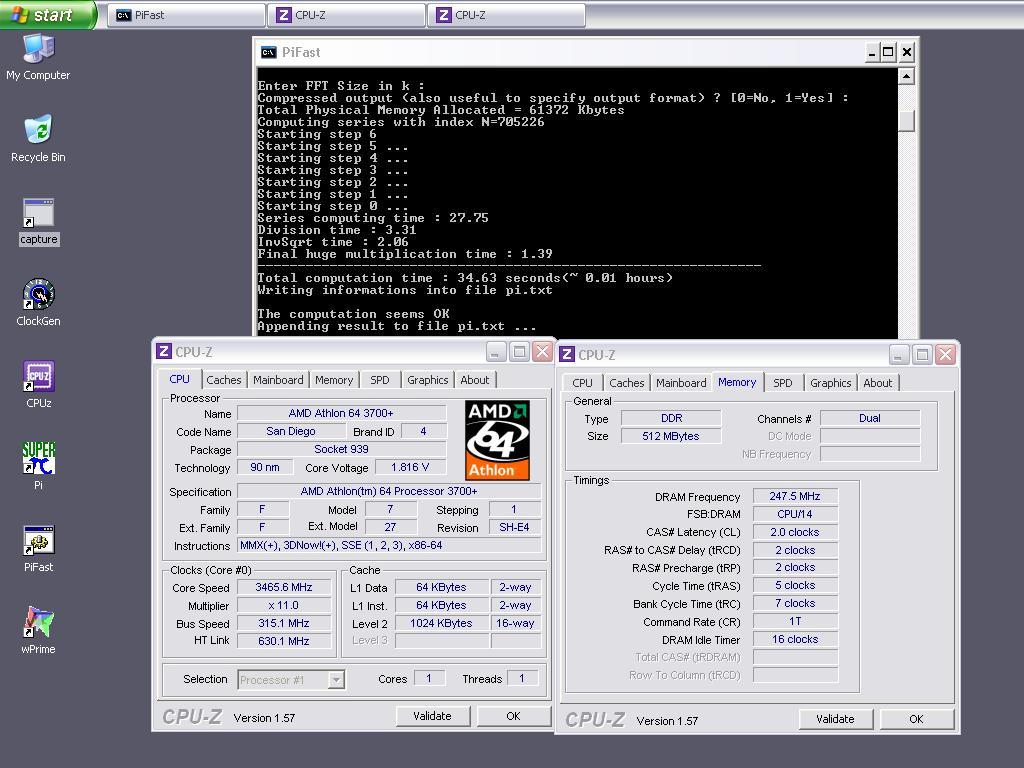Select the capture shortcut icon
This screenshot has height=768, width=1024.
[39, 221]
